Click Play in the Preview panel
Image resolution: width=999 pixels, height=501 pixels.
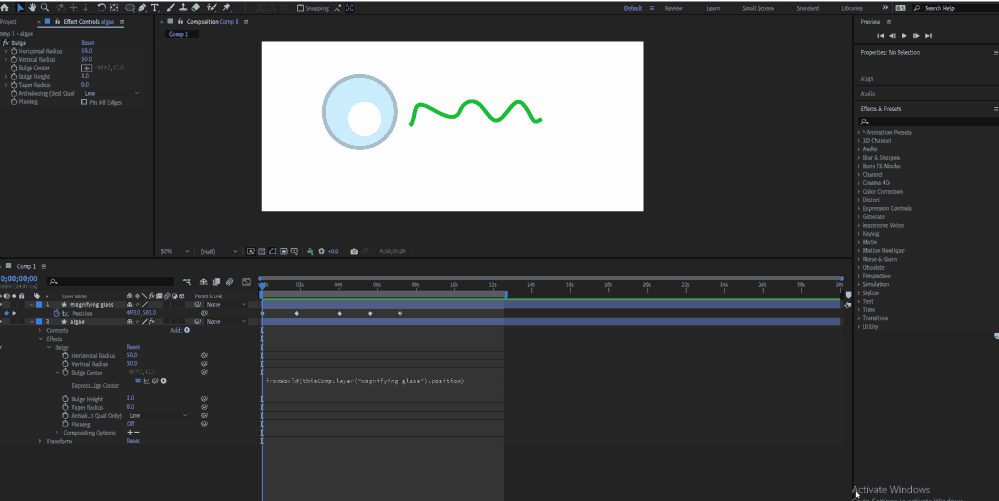coord(904,36)
